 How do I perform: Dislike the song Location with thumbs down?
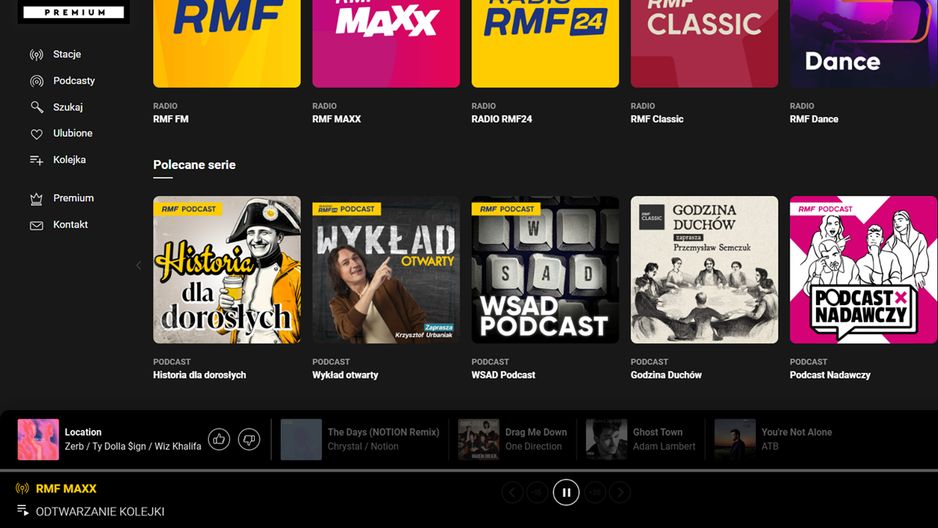tap(249, 440)
